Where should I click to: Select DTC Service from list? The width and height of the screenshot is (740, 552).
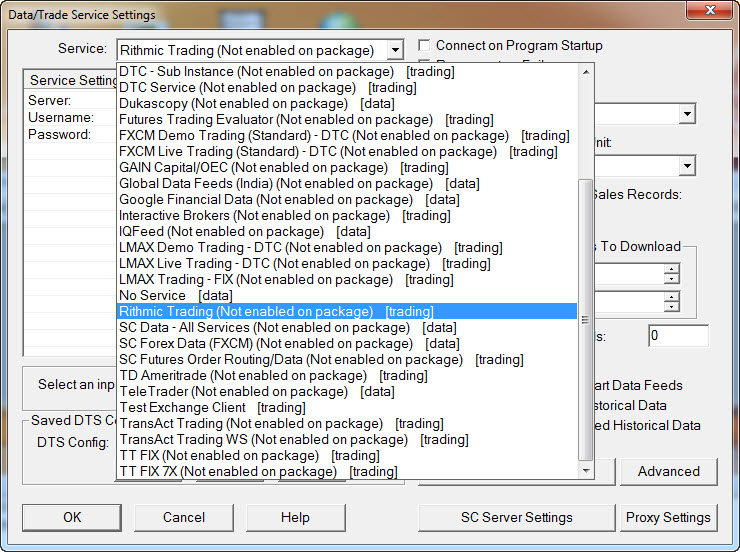coord(346,88)
